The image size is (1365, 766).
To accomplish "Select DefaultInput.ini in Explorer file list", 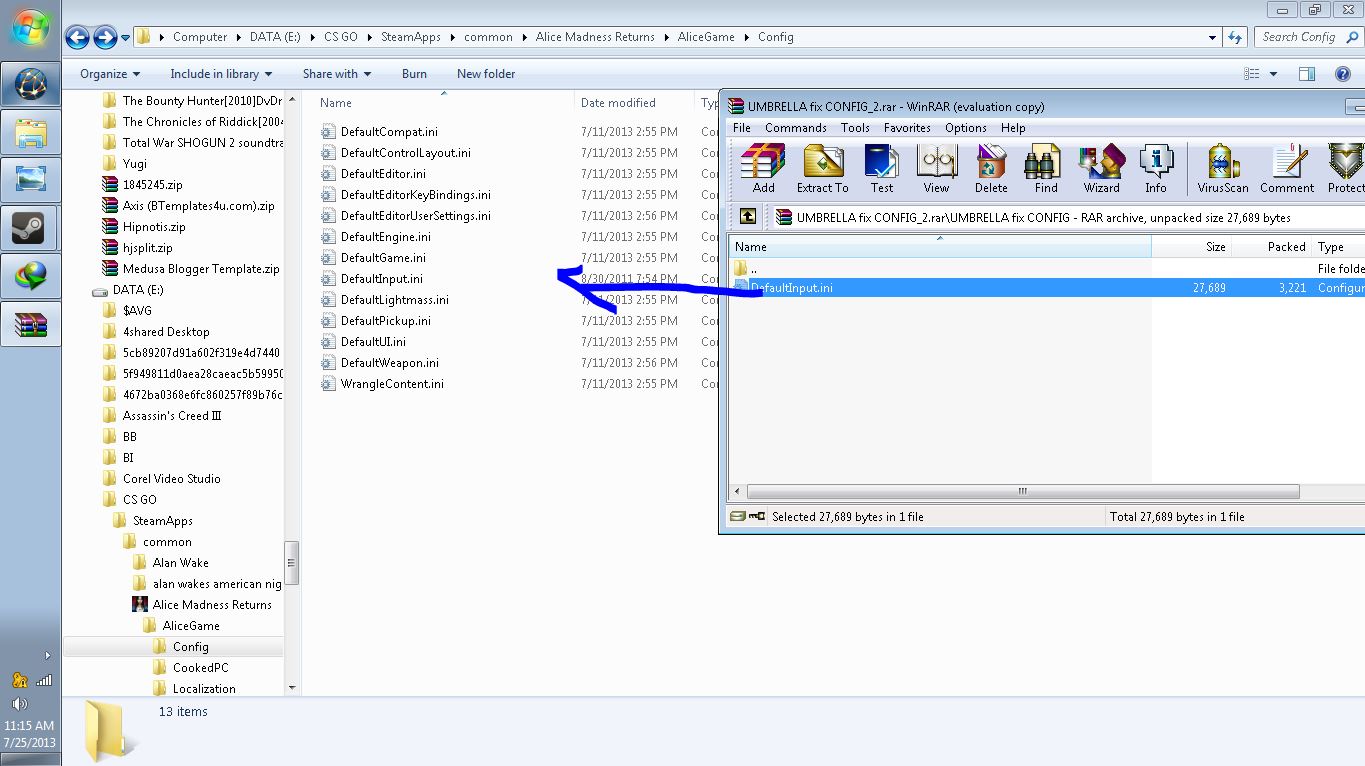I will [x=382, y=279].
